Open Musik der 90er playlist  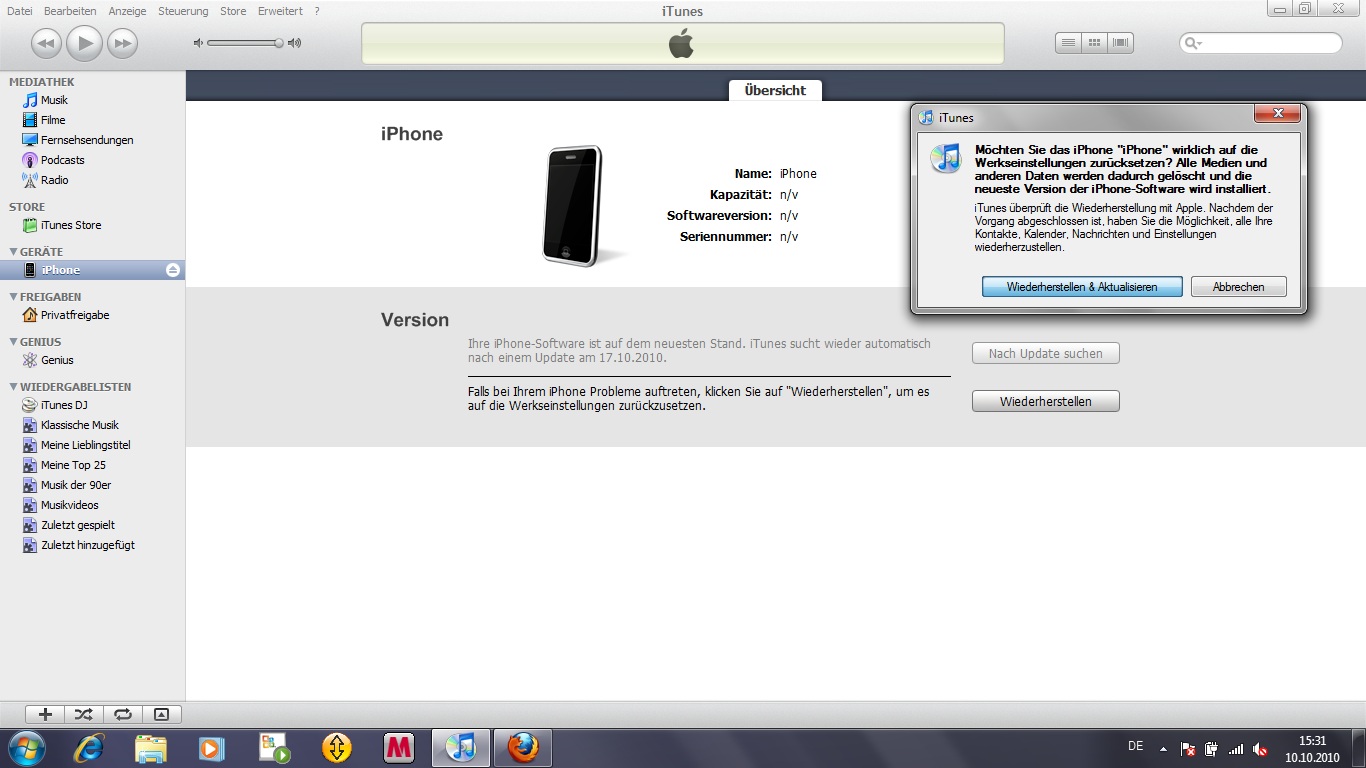[x=76, y=485]
